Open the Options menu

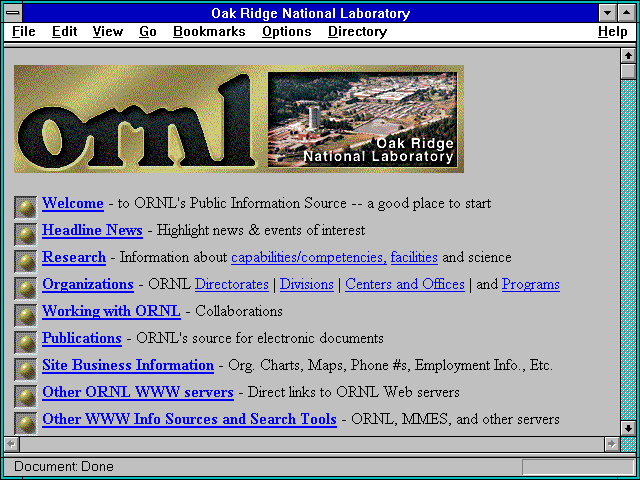[287, 31]
